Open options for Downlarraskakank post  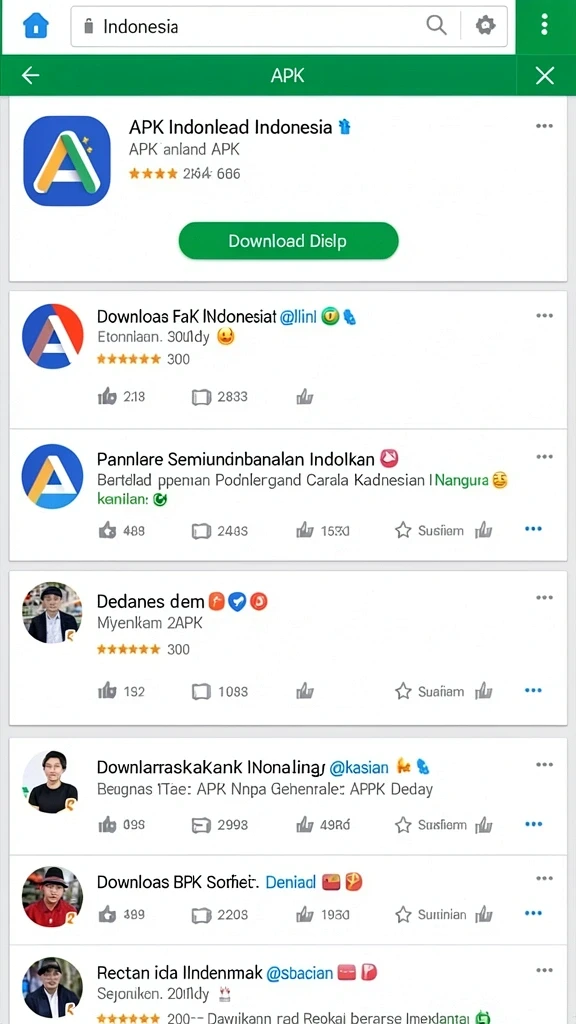(544, 764)
